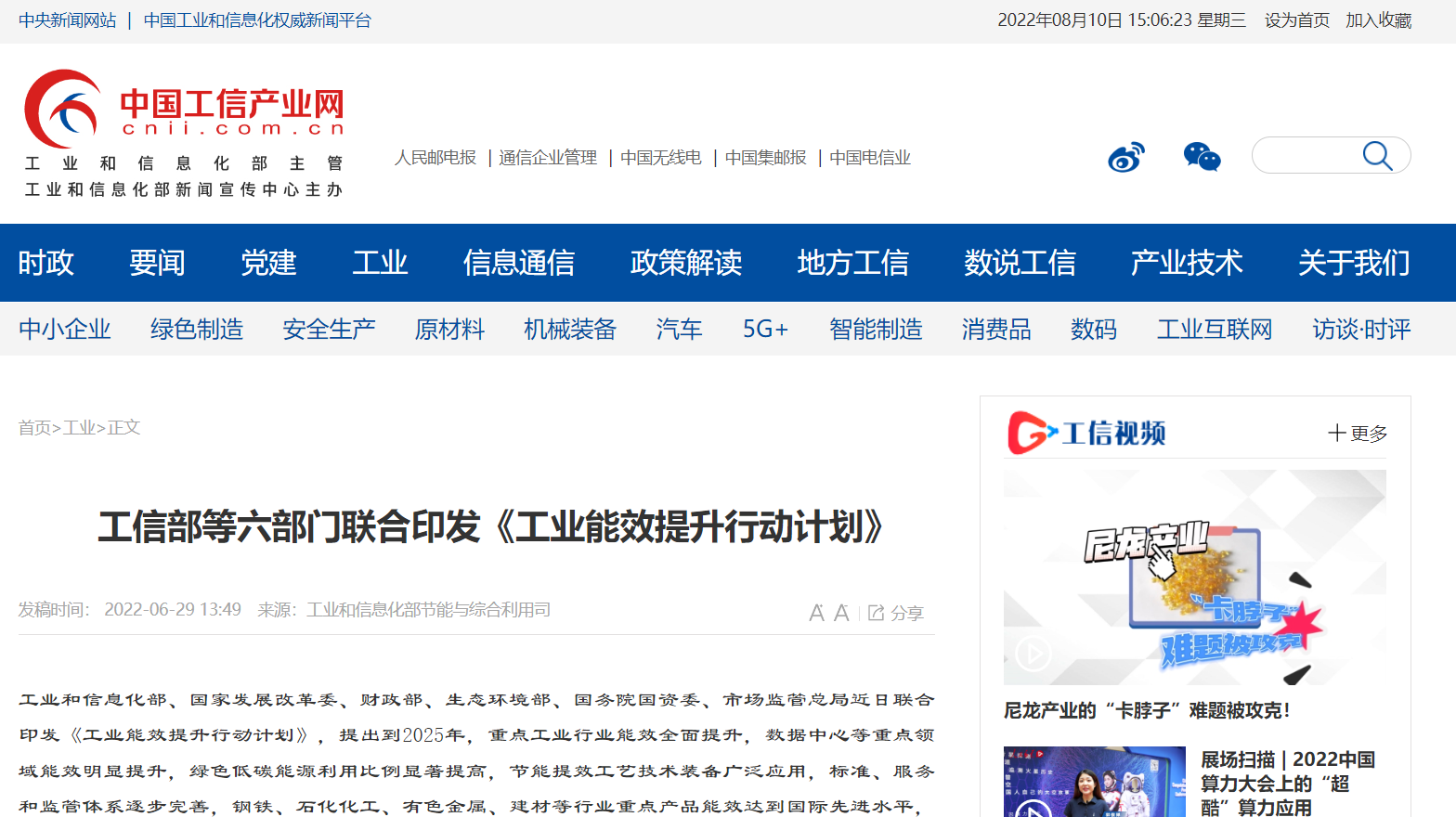Screen dimensions: 1456x817
Task: Click the larger font size A icon
Action: tap(841, 613)
